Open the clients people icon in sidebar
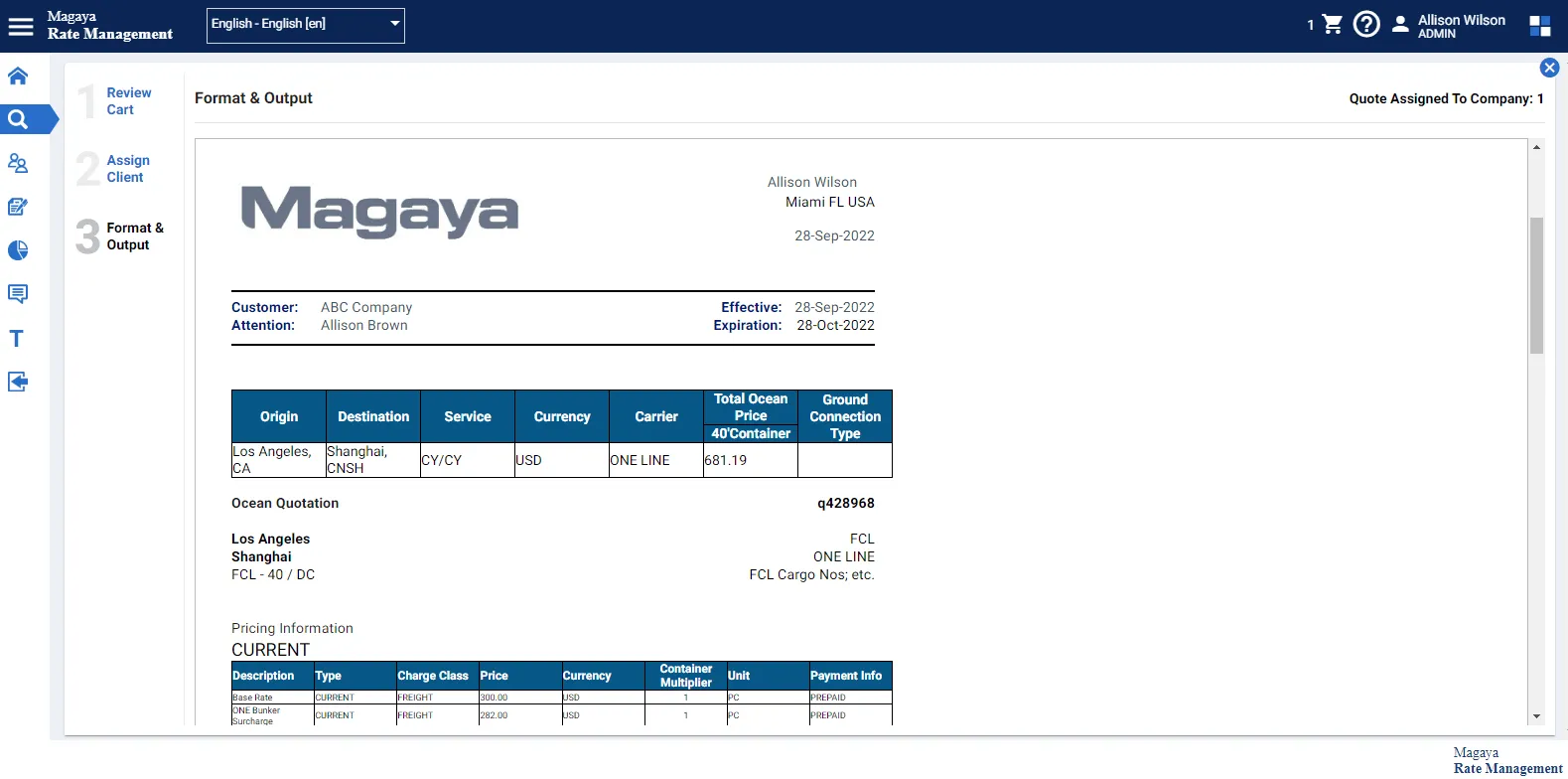 18,163
